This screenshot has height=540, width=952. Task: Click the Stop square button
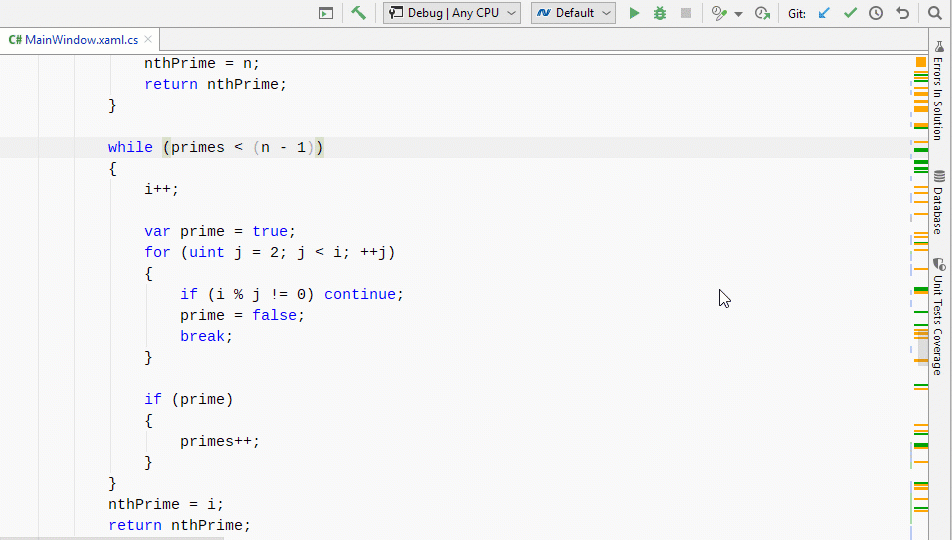point(686,13)
